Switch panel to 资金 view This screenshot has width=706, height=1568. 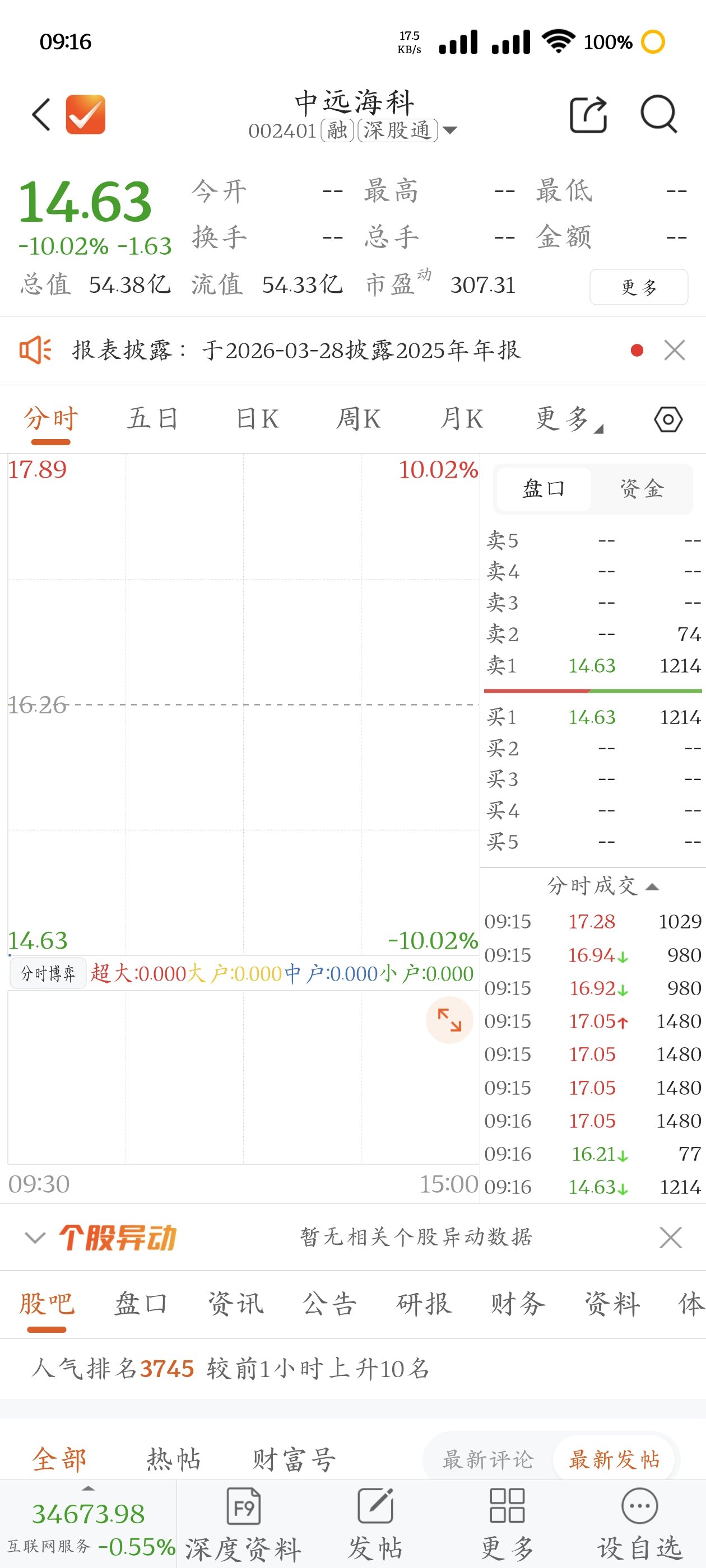coord(641,489)
